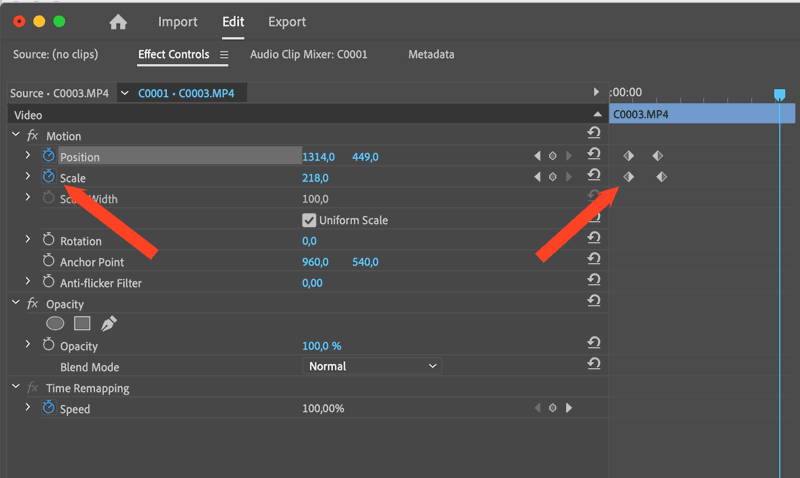Click the Import workspace button
Image resolution: width=800 pixels, height=478 pixels.
click(178, 22)
